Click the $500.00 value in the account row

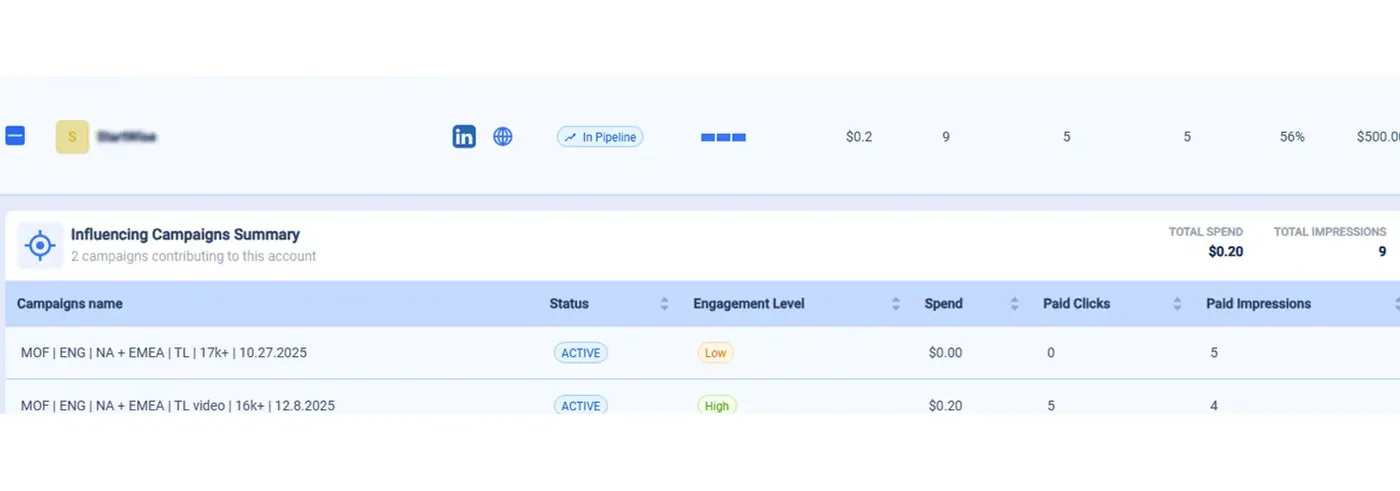tap(1378, 137)
